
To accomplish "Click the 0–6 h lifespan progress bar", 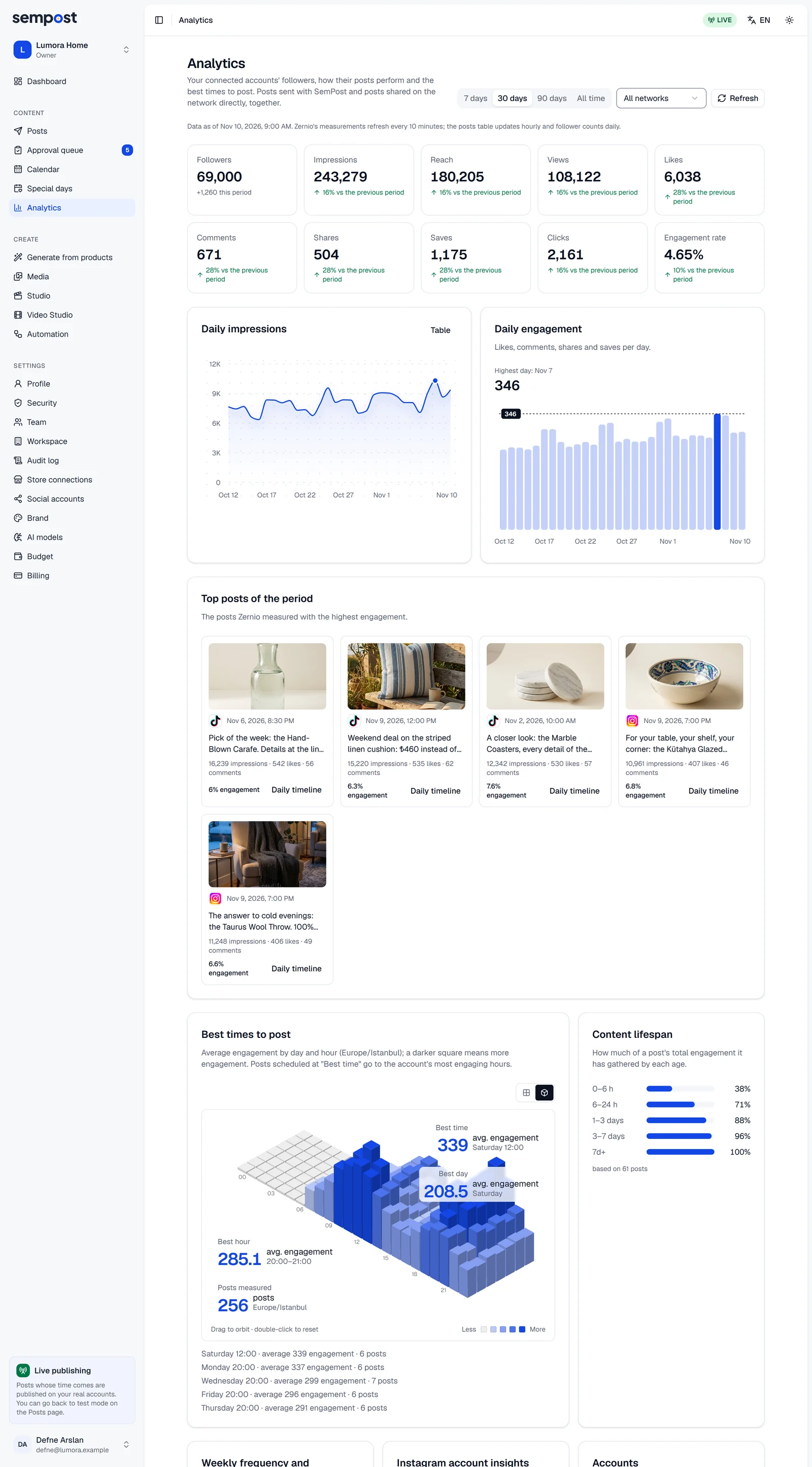I will pyautogui.click(x=680, y=1089).
